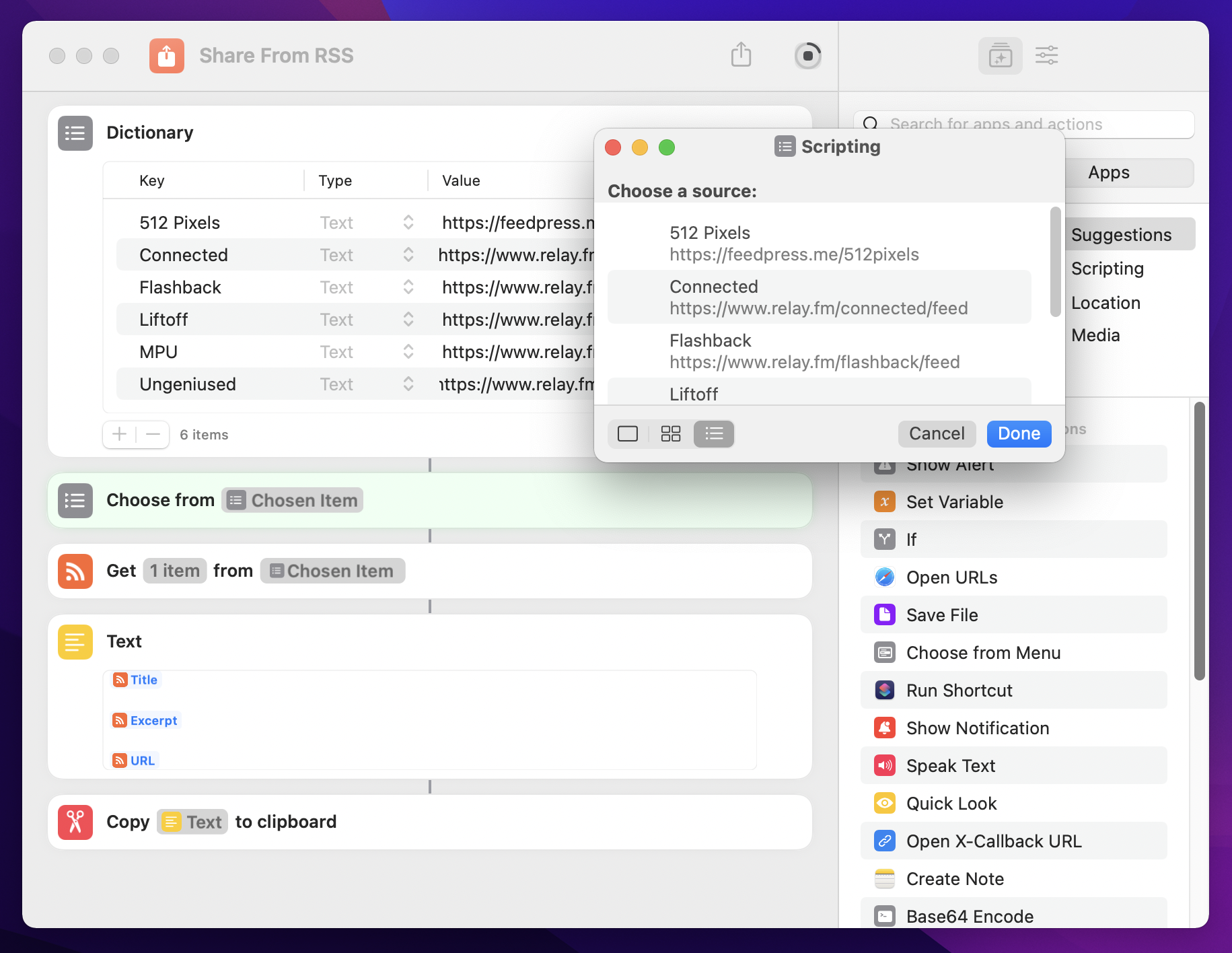
Task: Click Text variable in Copy action
Action: [192, 822]
